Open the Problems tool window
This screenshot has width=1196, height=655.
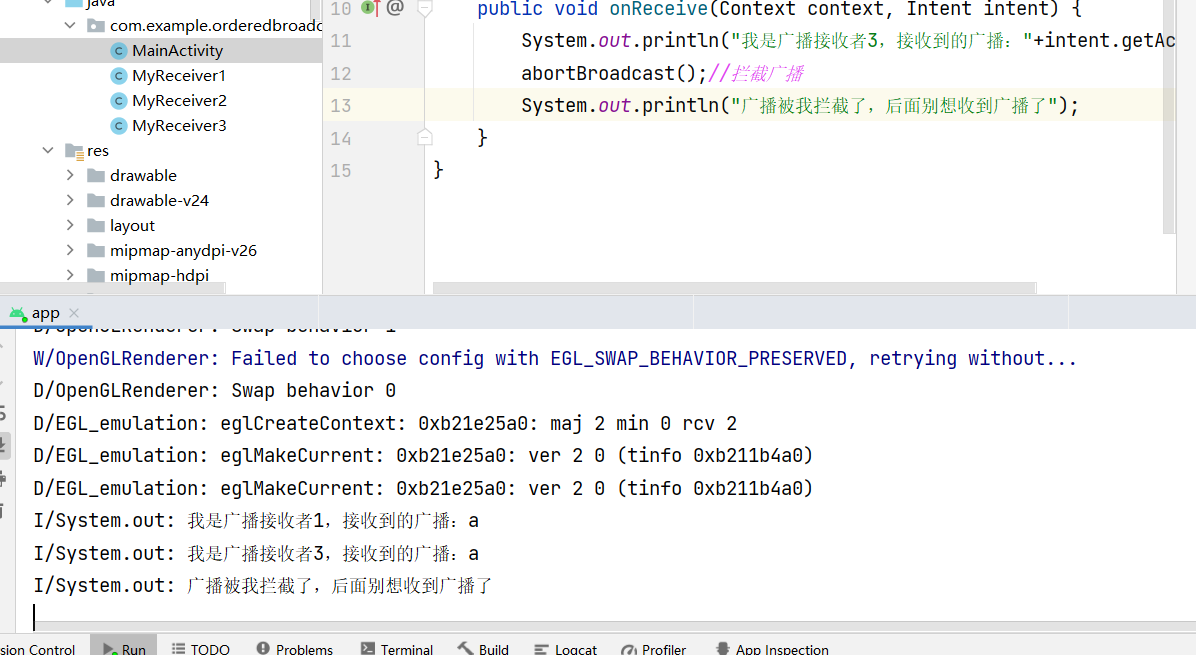(294, 649)
